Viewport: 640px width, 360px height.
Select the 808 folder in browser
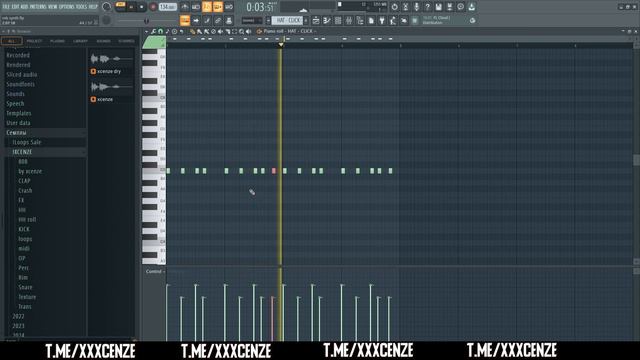[x=23, y=162]
